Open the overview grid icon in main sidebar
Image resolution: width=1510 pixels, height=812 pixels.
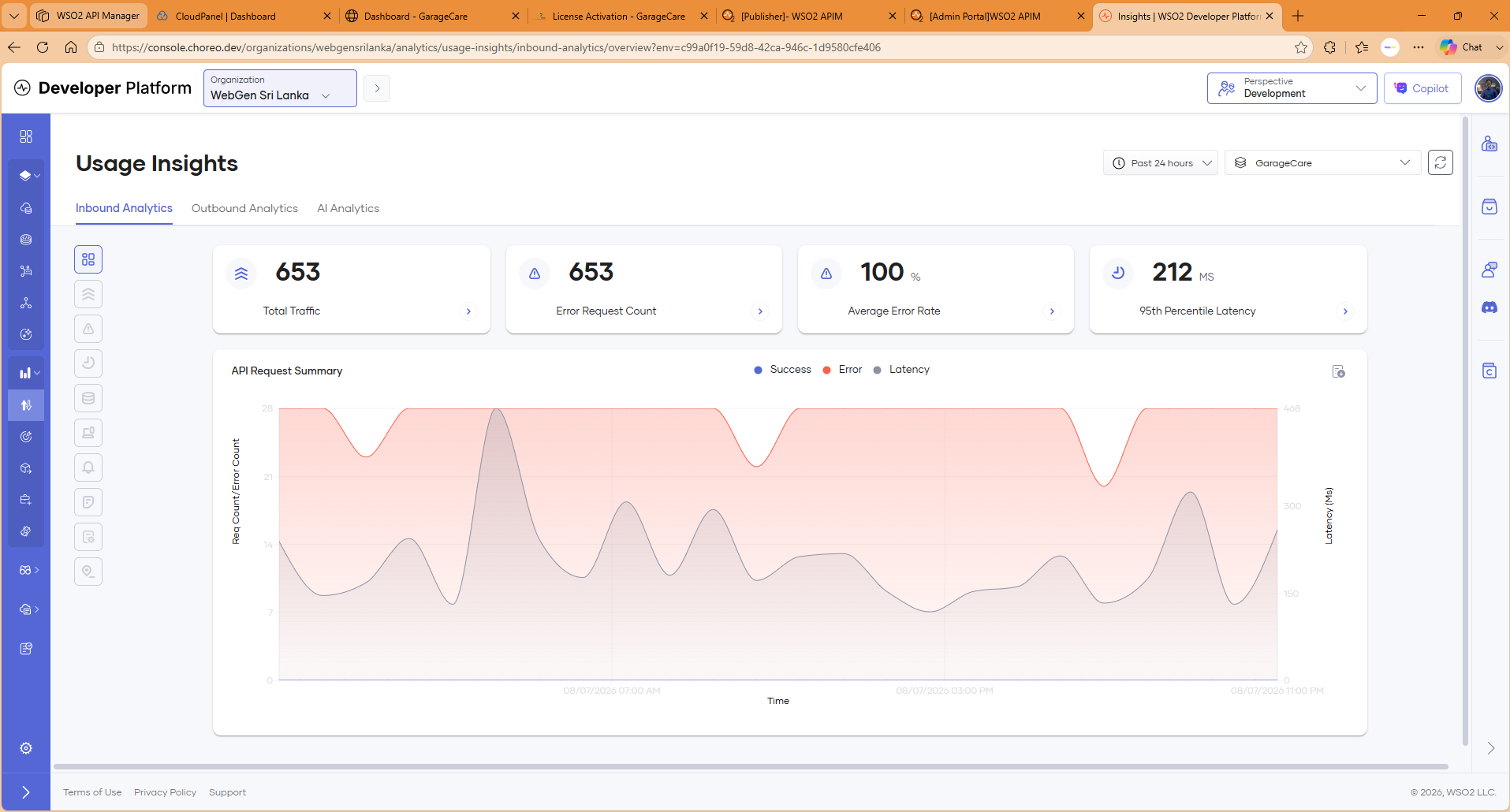26,136
